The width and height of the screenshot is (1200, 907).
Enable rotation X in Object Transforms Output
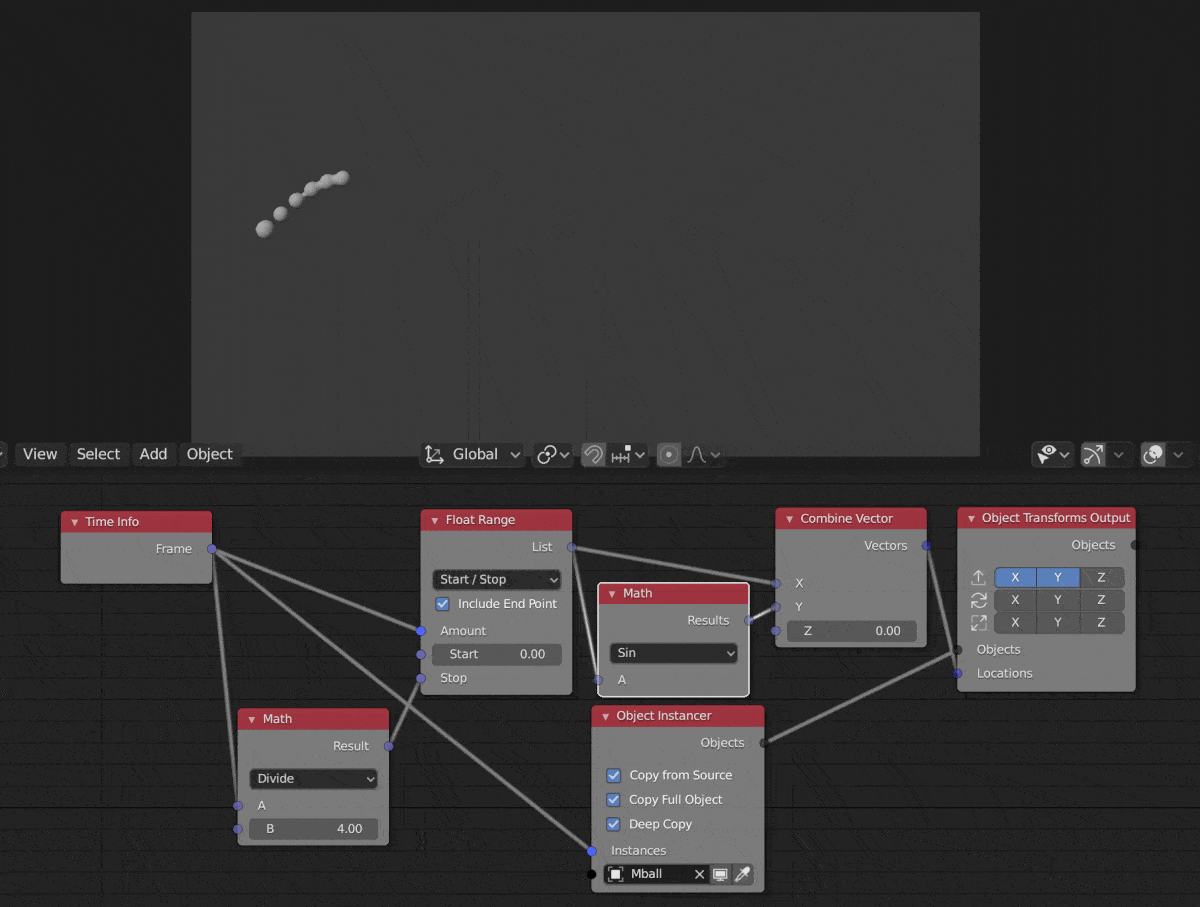pyautogui.click(x=1015, y=600)
